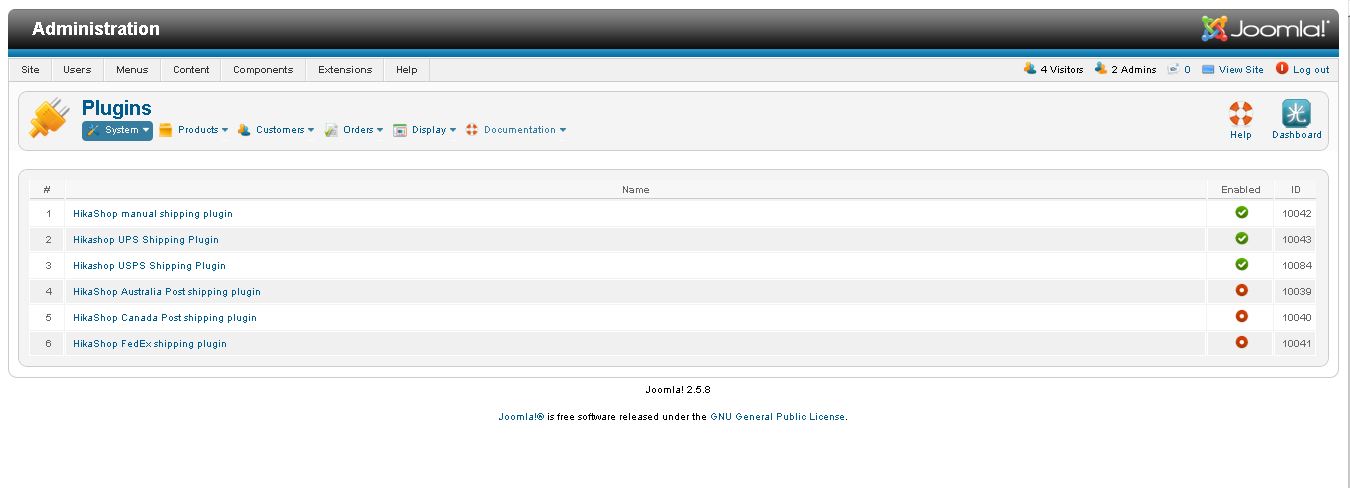Click the messages envelope icon
Viewport: 1350px width, 488px height.
1173,69
